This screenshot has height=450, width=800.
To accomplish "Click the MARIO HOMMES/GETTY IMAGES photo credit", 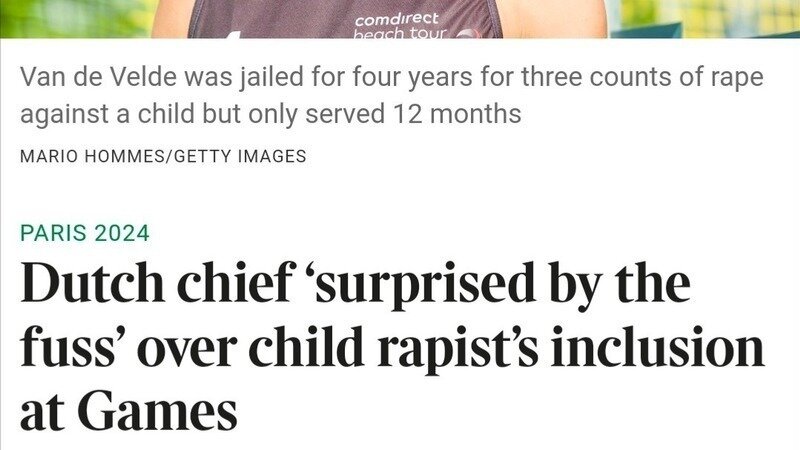I will pyautogui.click(x=163, y=156).
